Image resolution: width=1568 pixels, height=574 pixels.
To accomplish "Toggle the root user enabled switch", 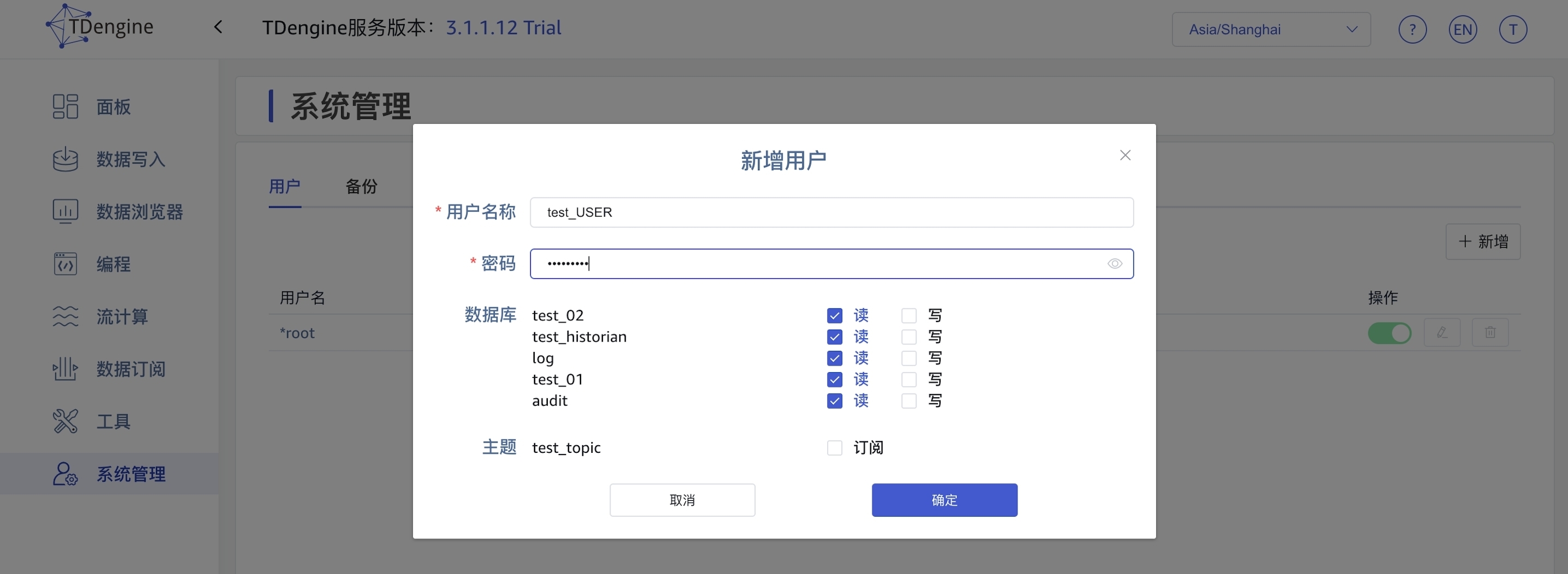I will (x=1389, y=333).
